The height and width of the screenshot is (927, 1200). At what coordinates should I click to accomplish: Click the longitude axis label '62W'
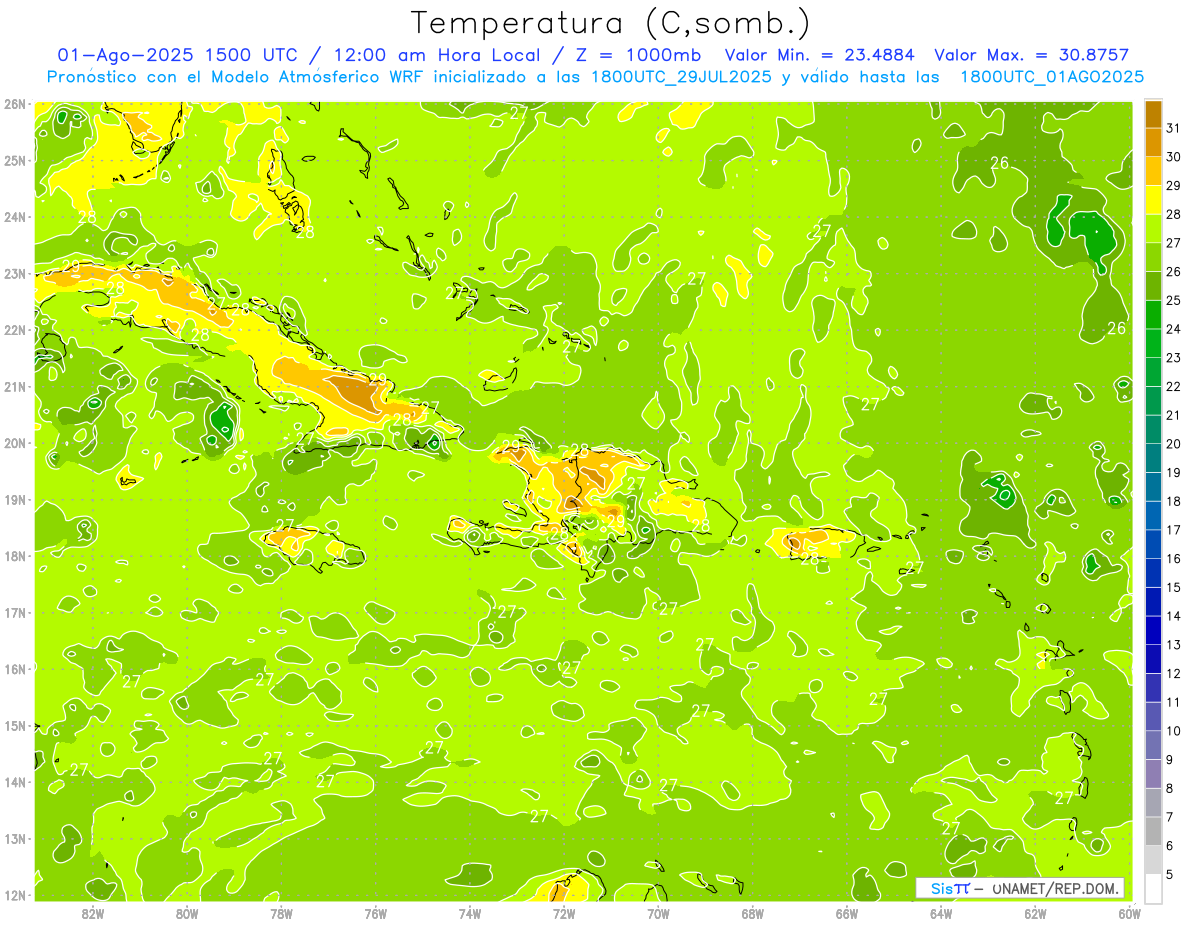click(1035, 913)
